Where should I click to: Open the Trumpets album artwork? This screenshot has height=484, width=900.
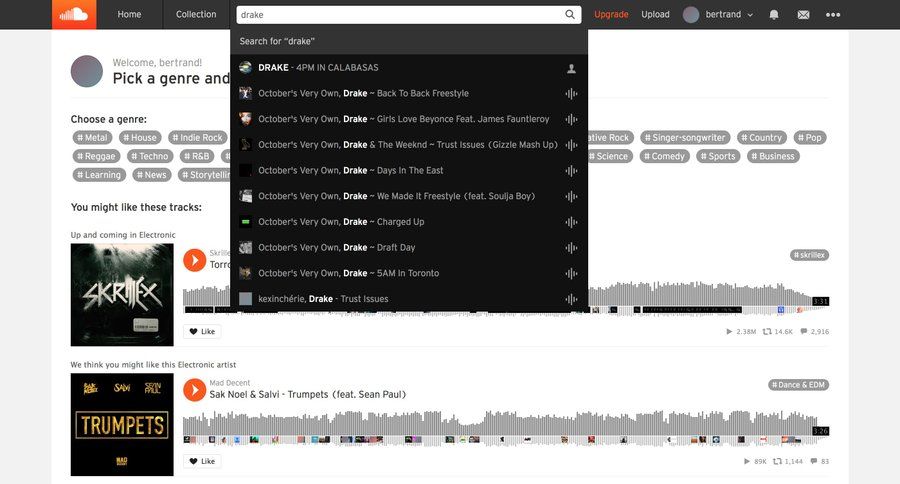click(x=122, y=424)
